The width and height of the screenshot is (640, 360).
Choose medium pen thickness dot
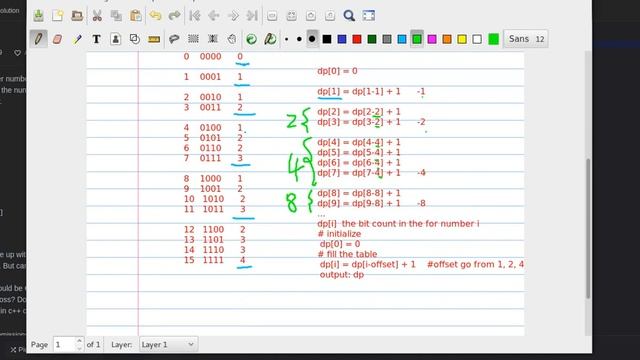point(299,40)
